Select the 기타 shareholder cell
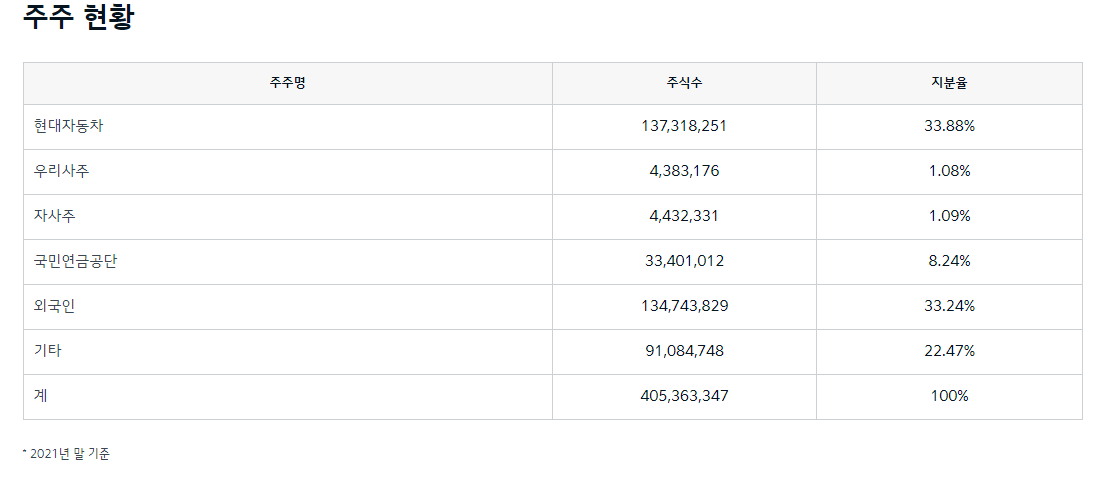 48,351
